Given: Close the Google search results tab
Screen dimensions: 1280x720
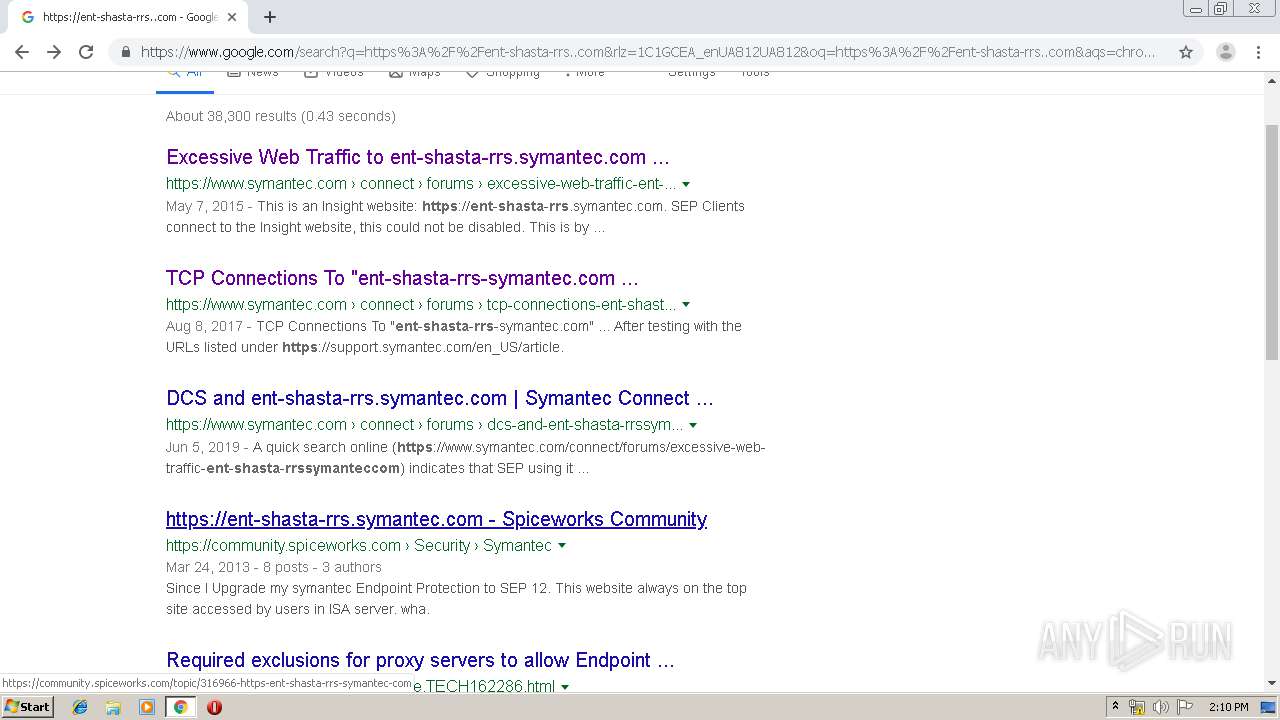Looking at the screenshot, I should click(x=232, y=17).
